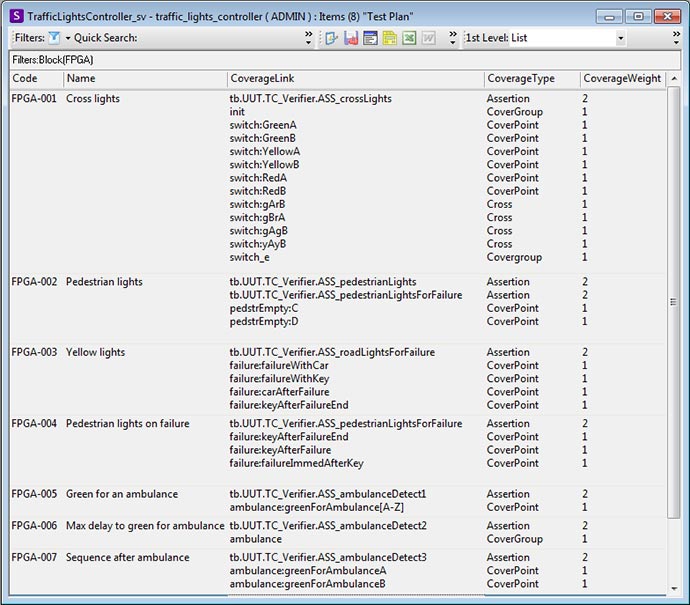Click the 'init' coverage link

[237, 112]
